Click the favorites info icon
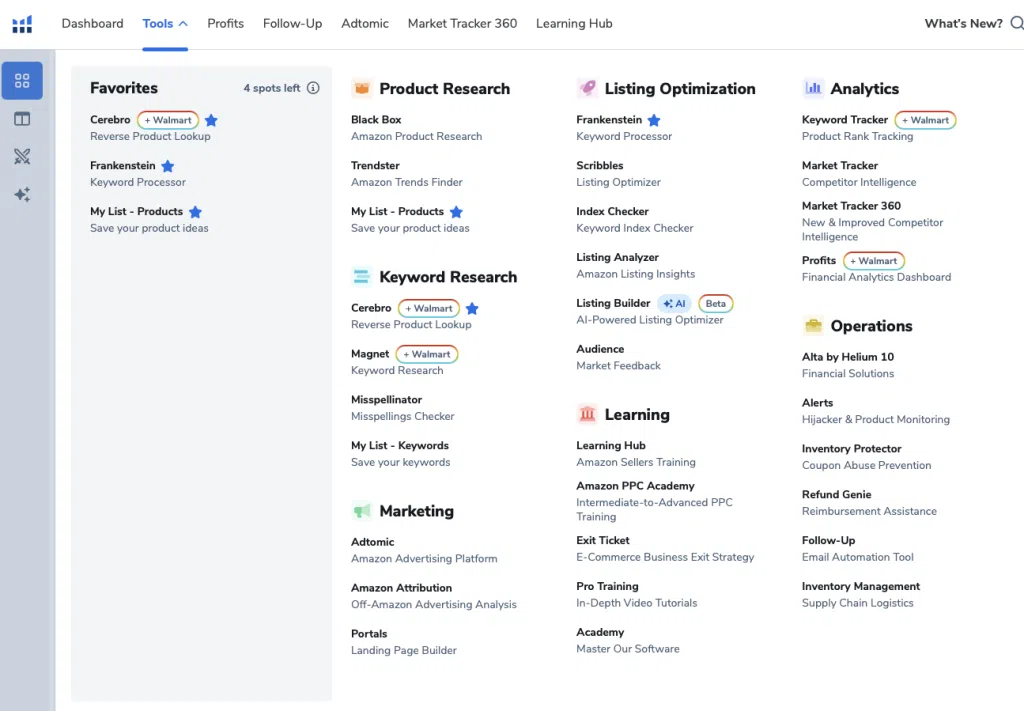 point(313,87)
